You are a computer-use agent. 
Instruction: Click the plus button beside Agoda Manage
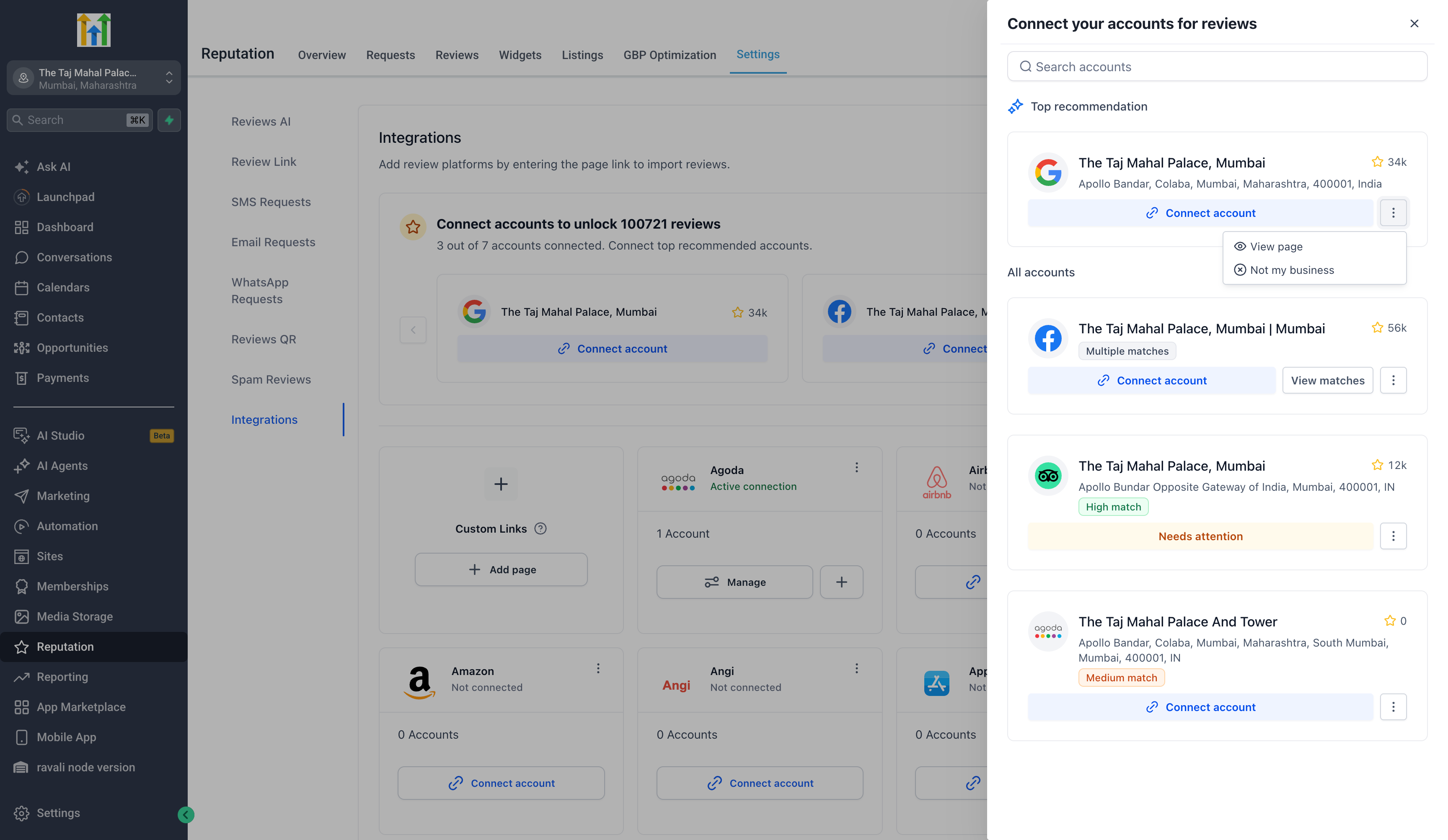pyautogui.click(x=841, y=582)
